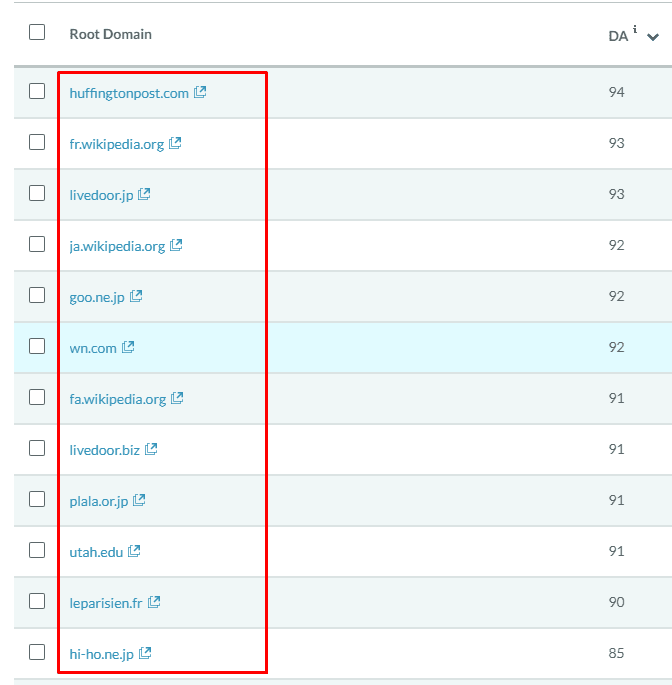The height and width of the screenshot is (685, 672).
Task: Check the box for wn.com row
Action: click(x=37, y=346)
